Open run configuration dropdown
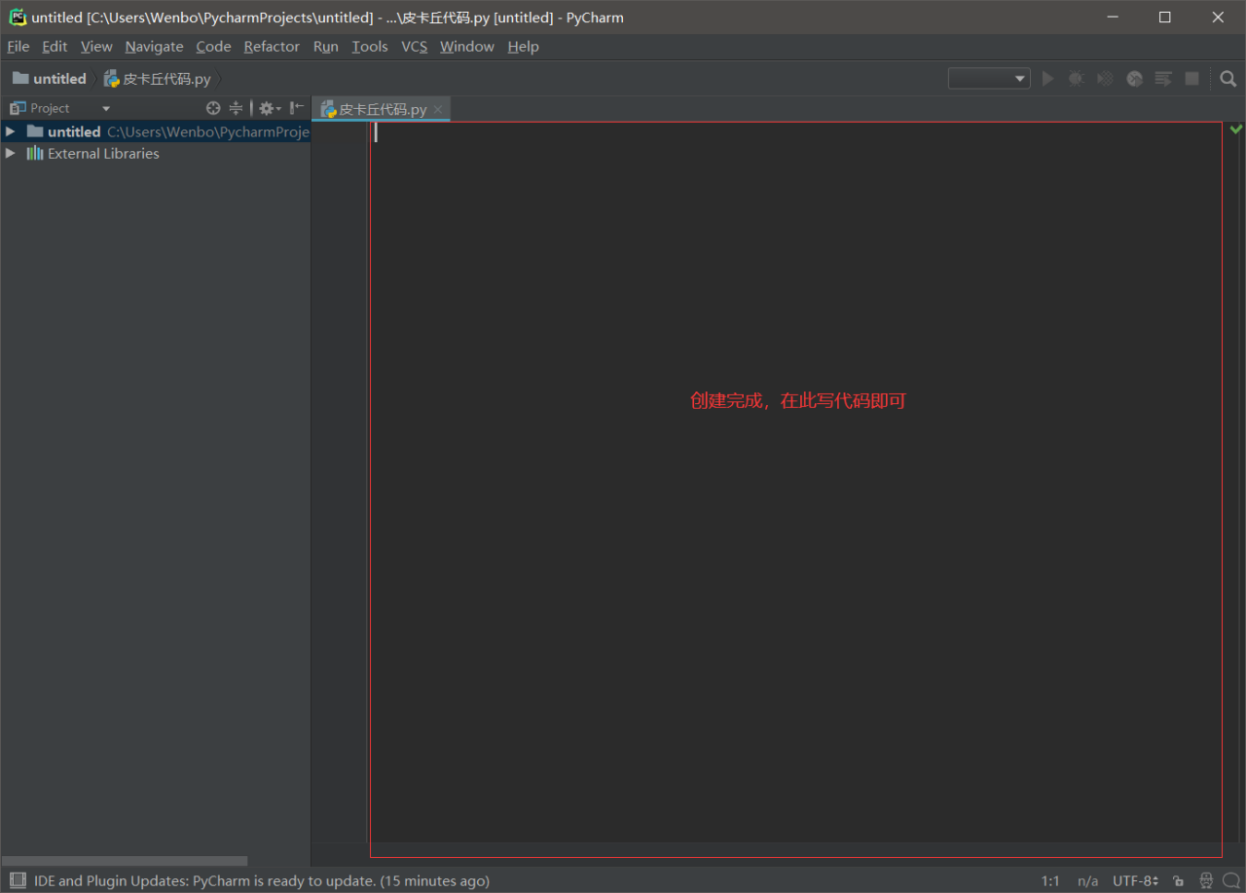 989,78
